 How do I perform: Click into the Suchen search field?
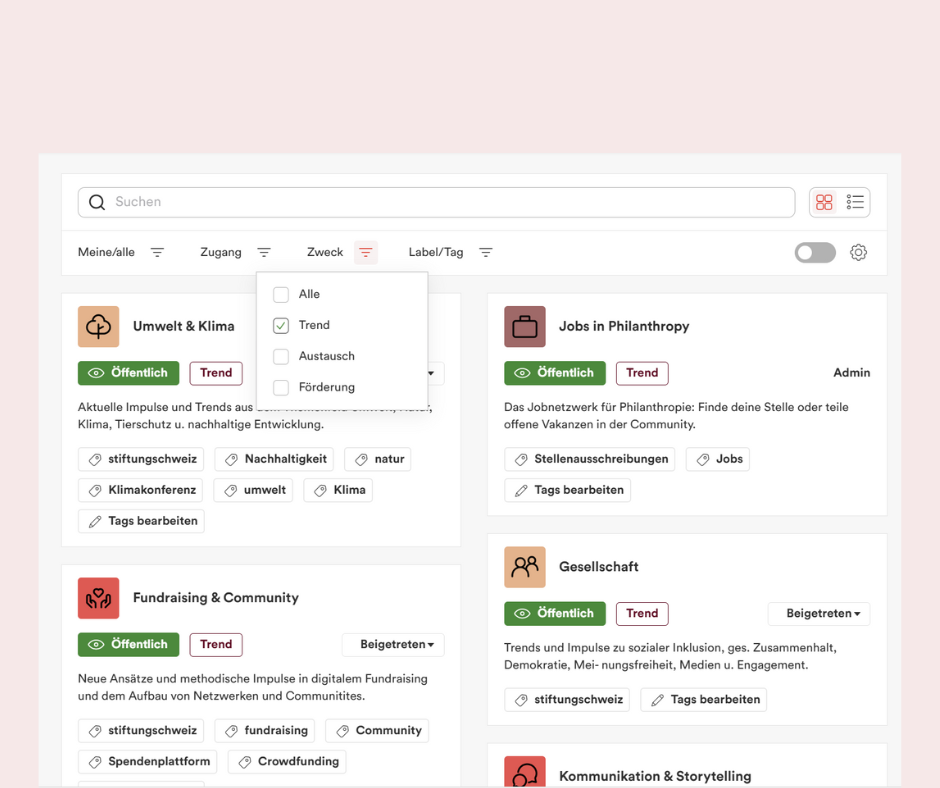[x=440, y=202]
